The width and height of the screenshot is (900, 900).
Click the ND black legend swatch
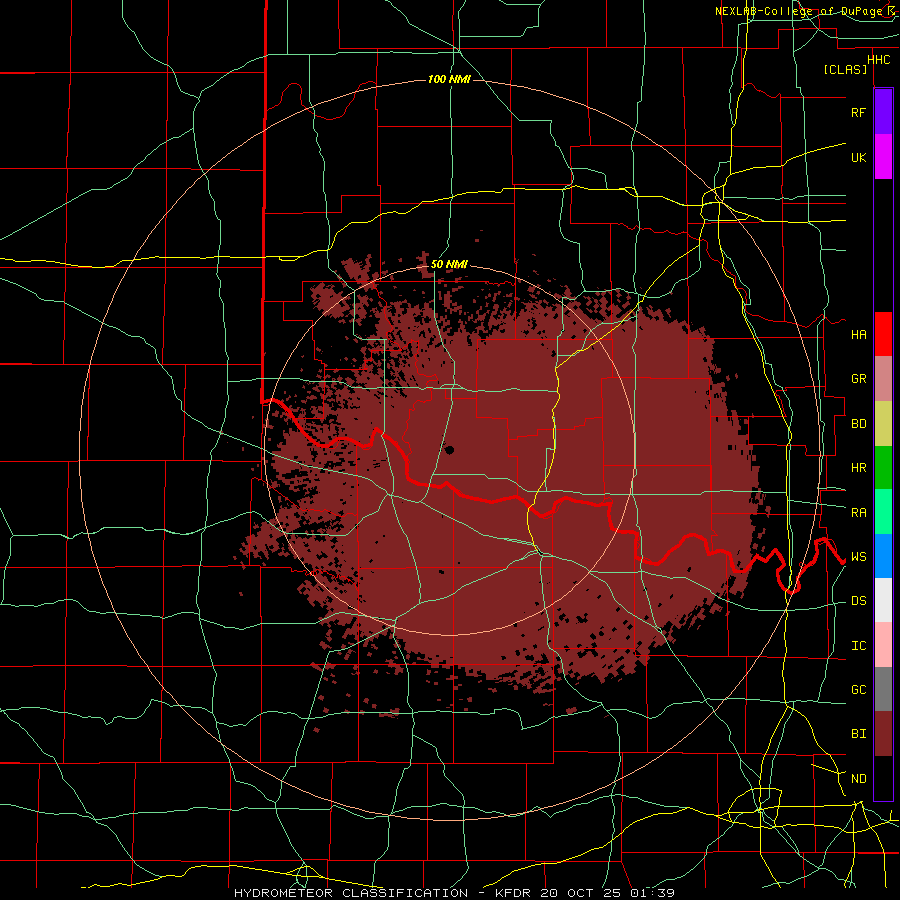pos(883,778)
